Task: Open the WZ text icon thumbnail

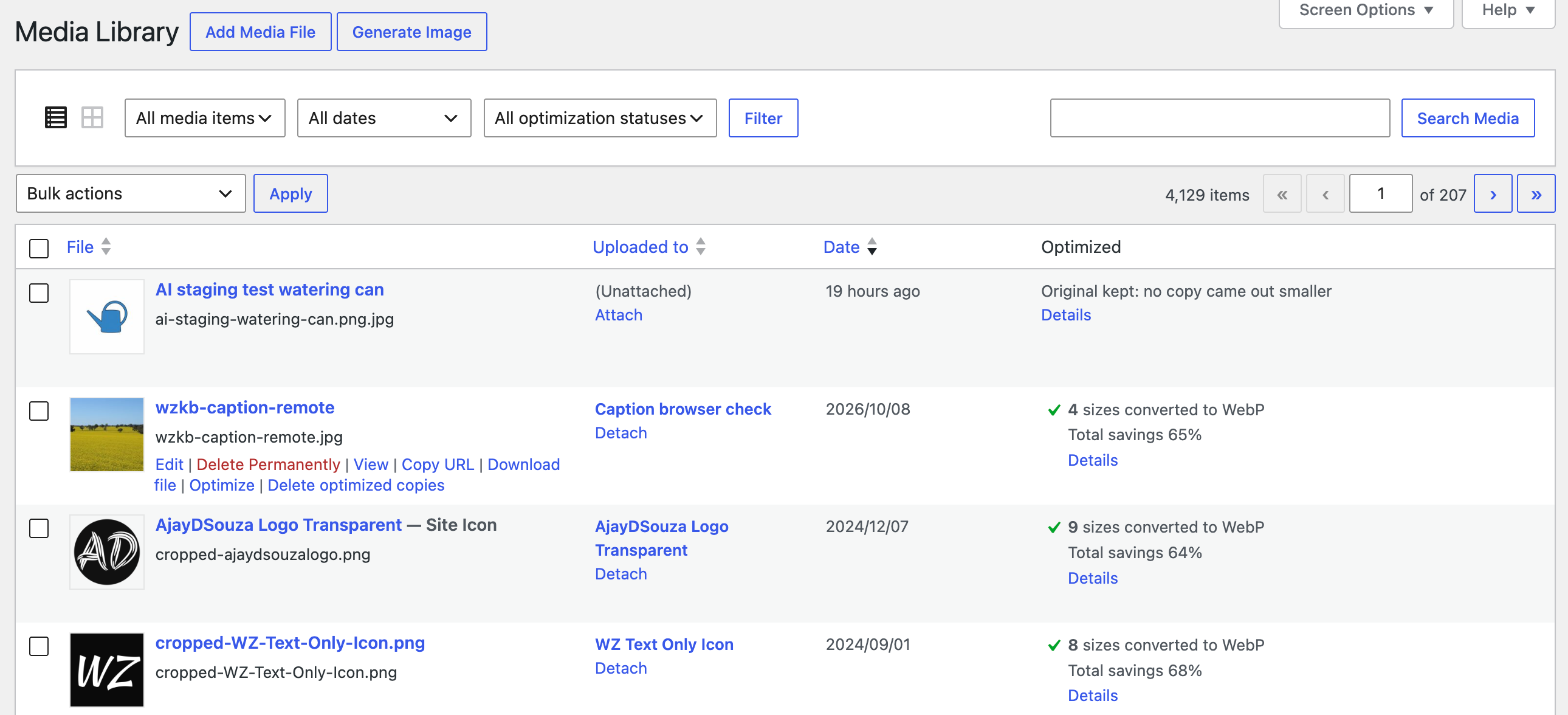Action: click(107, 670)
